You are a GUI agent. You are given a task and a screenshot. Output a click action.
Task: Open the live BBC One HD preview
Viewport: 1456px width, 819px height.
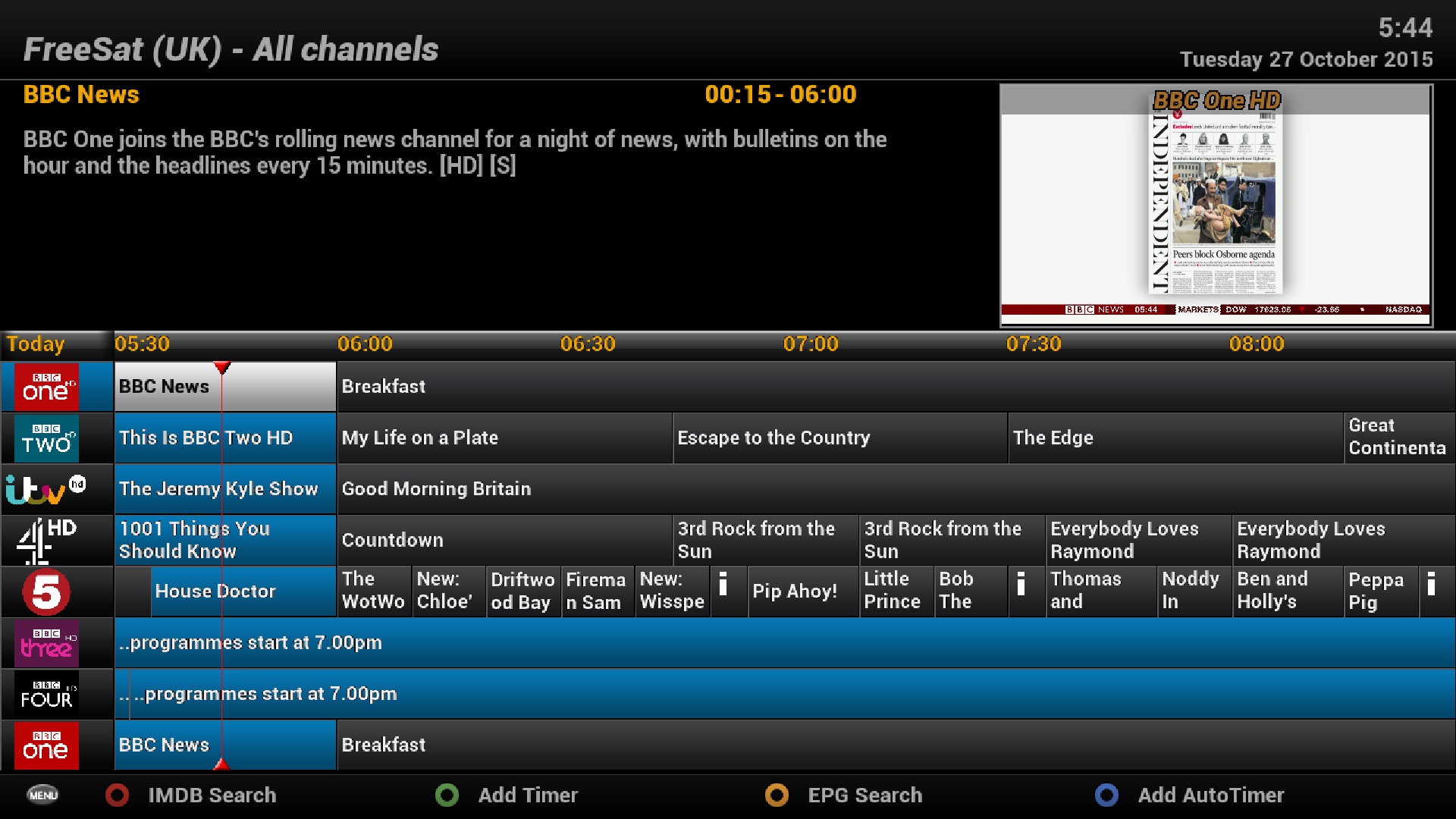[1216, 205]
